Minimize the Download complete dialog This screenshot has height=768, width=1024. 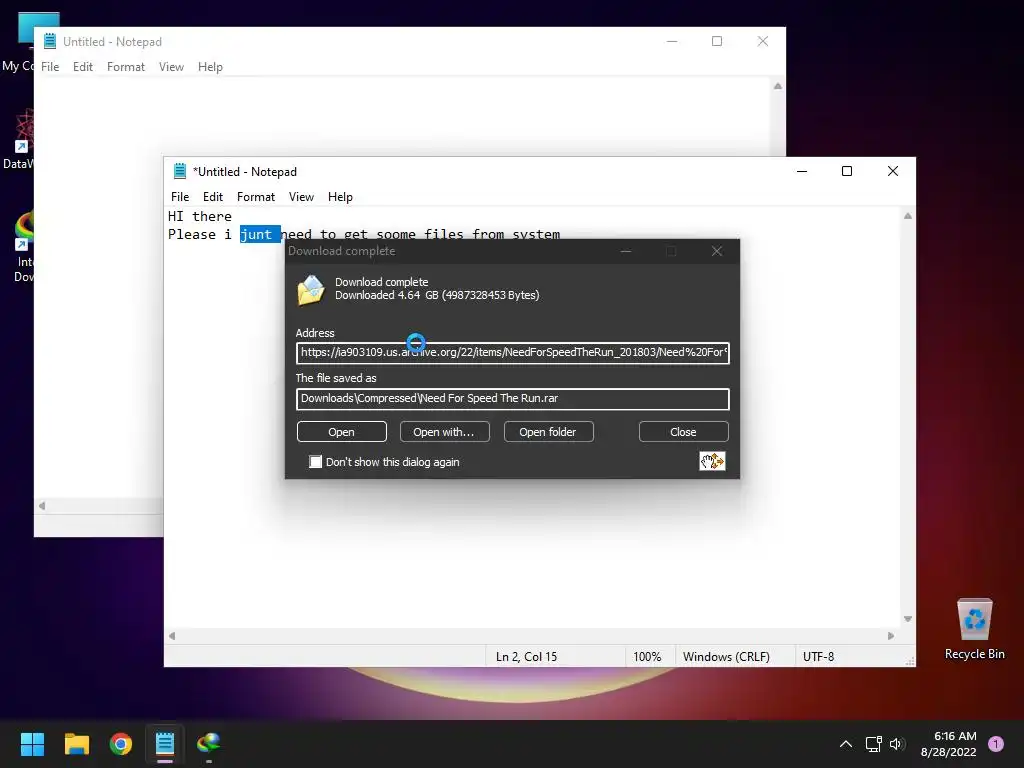626,251
